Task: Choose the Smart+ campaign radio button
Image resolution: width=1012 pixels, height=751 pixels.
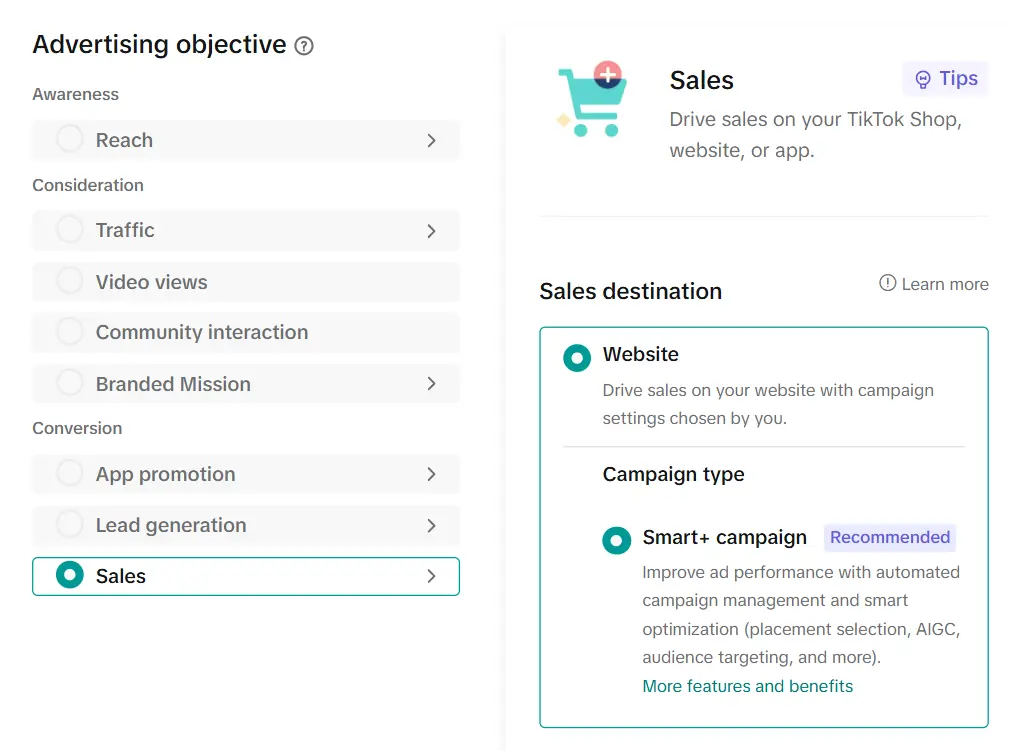Action: click(x=617, y=540)
